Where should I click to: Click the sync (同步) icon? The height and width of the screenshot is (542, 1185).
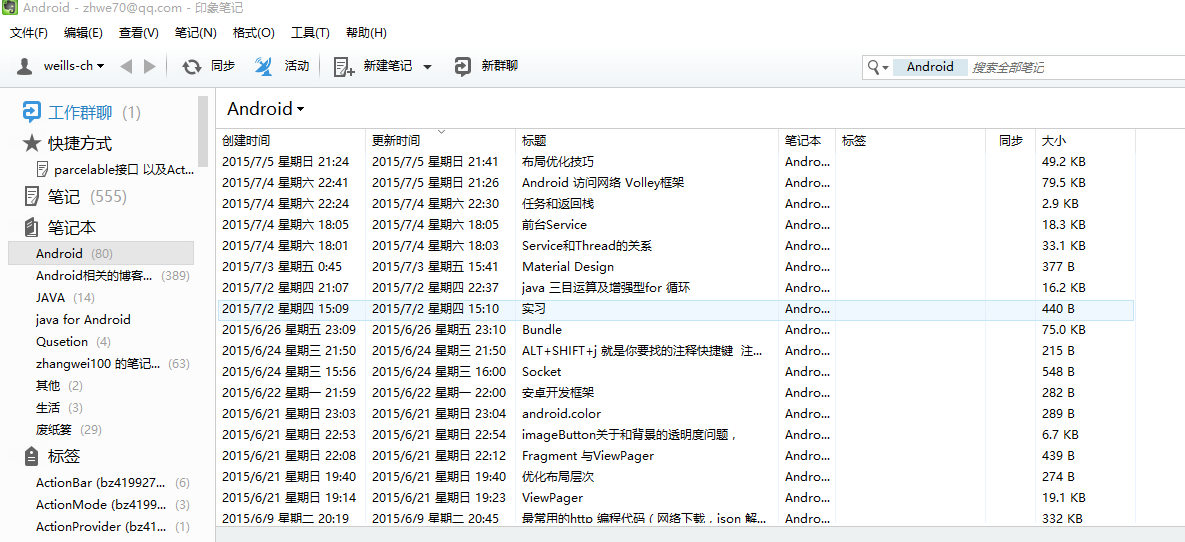(x=192, y=67)
